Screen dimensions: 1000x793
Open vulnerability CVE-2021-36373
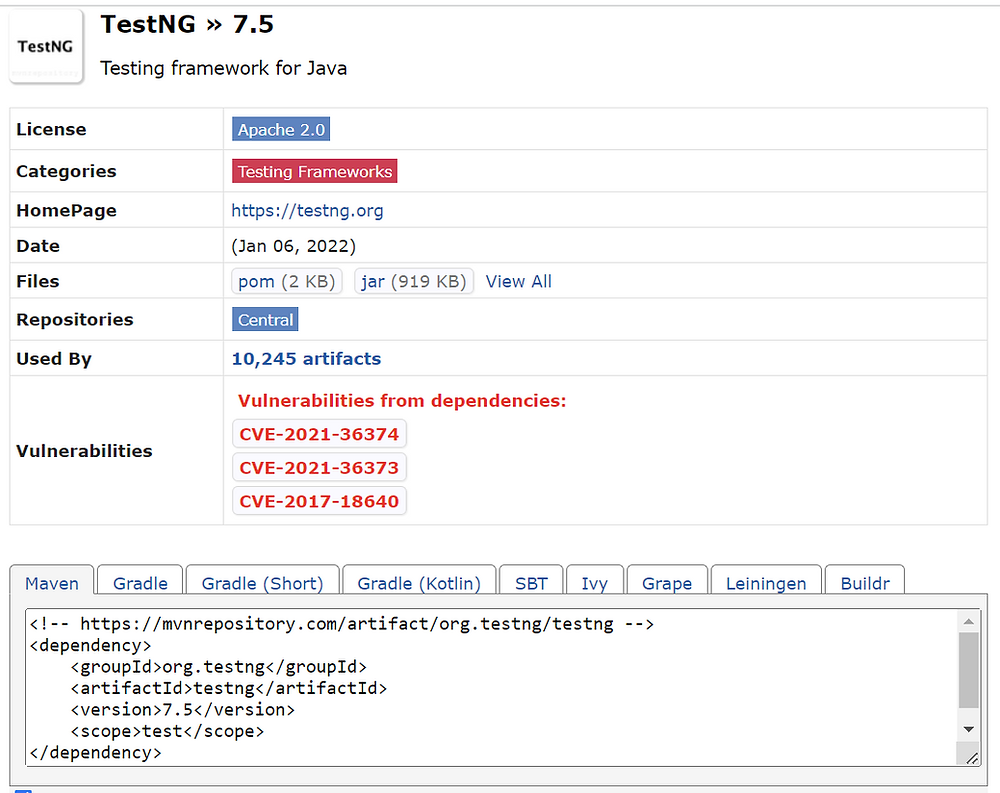(319, 468)
